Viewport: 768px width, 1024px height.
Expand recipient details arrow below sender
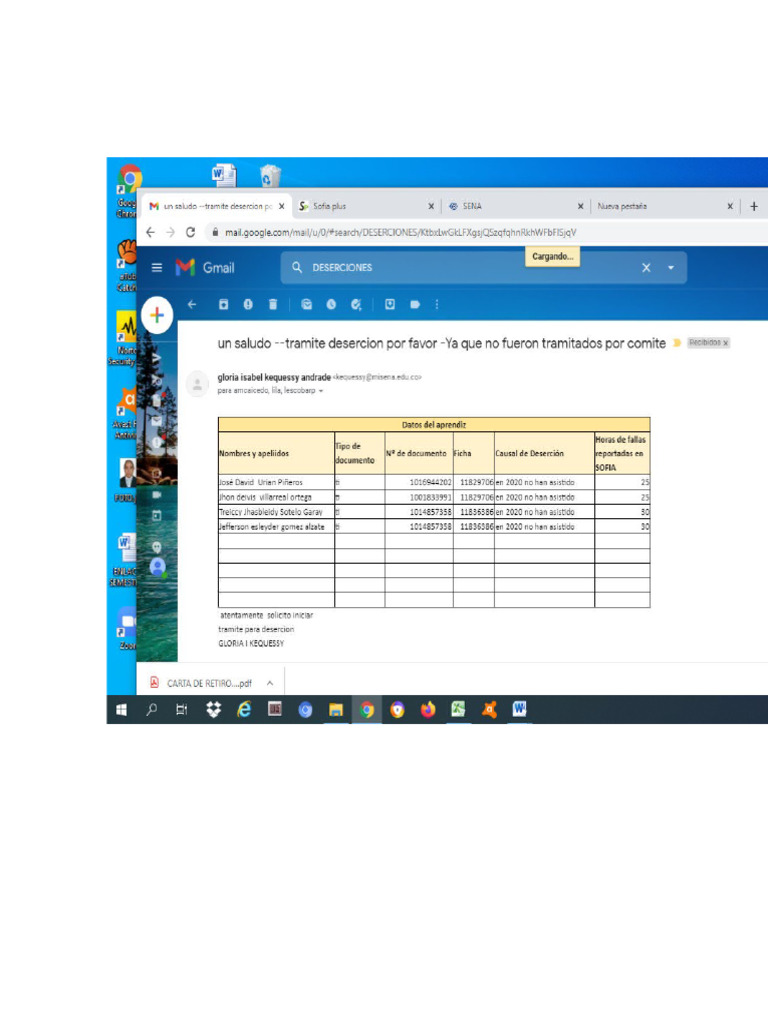point(321,391)
